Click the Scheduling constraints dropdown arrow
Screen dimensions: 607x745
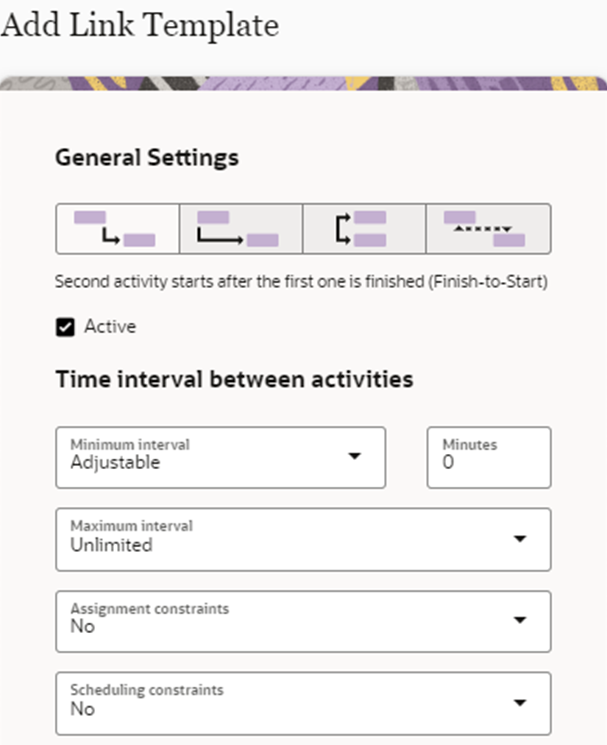(520, 703)
